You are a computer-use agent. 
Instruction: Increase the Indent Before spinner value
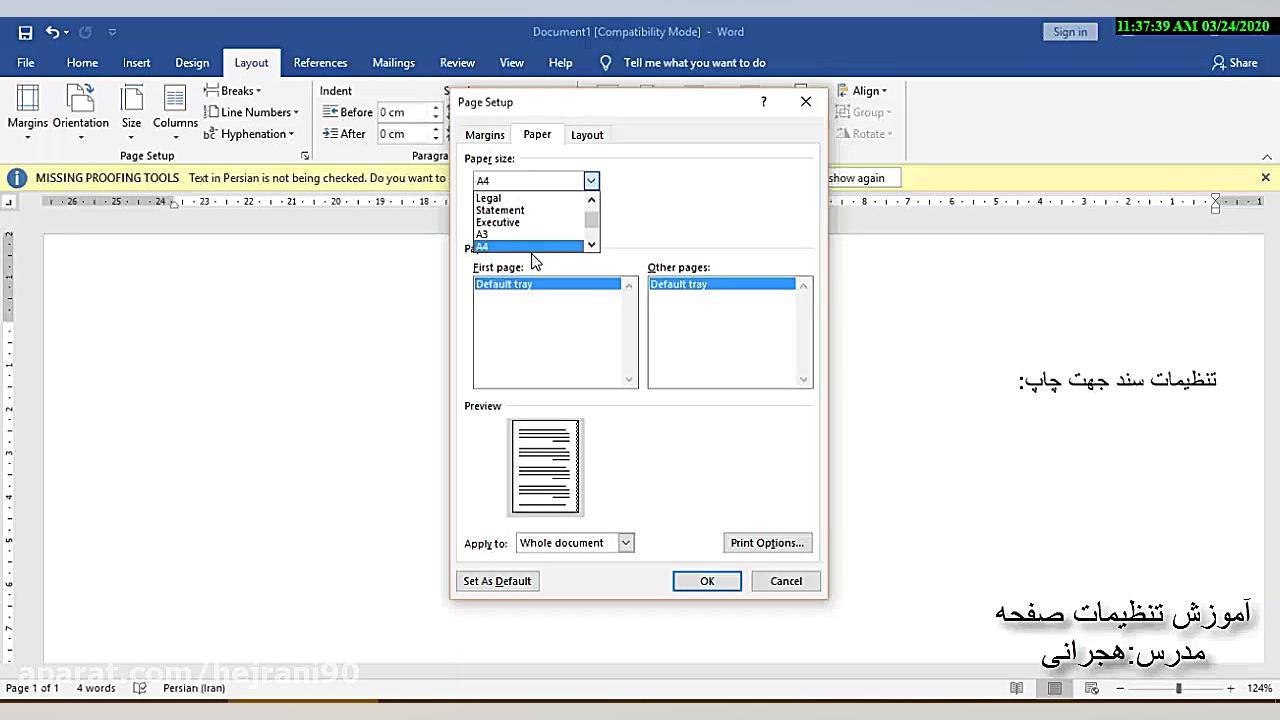tap(436, 108)
